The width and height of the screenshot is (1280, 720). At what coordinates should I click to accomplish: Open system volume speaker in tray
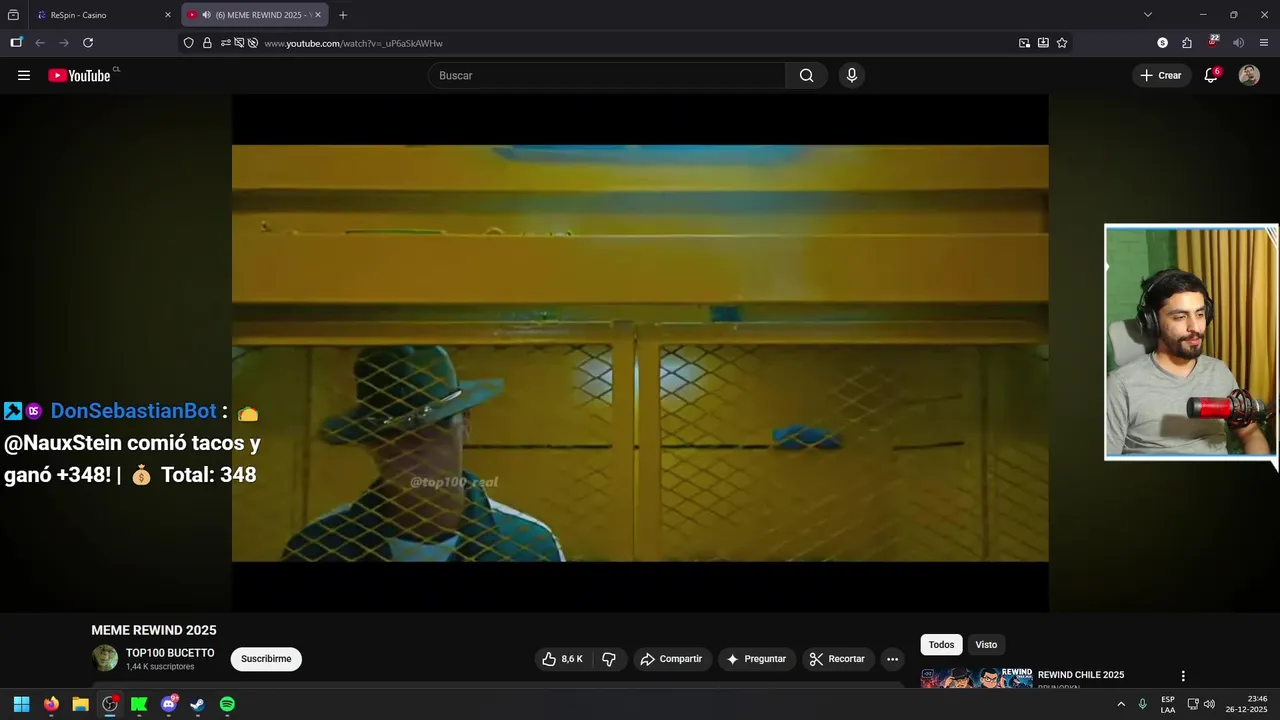click(1209, 704)
